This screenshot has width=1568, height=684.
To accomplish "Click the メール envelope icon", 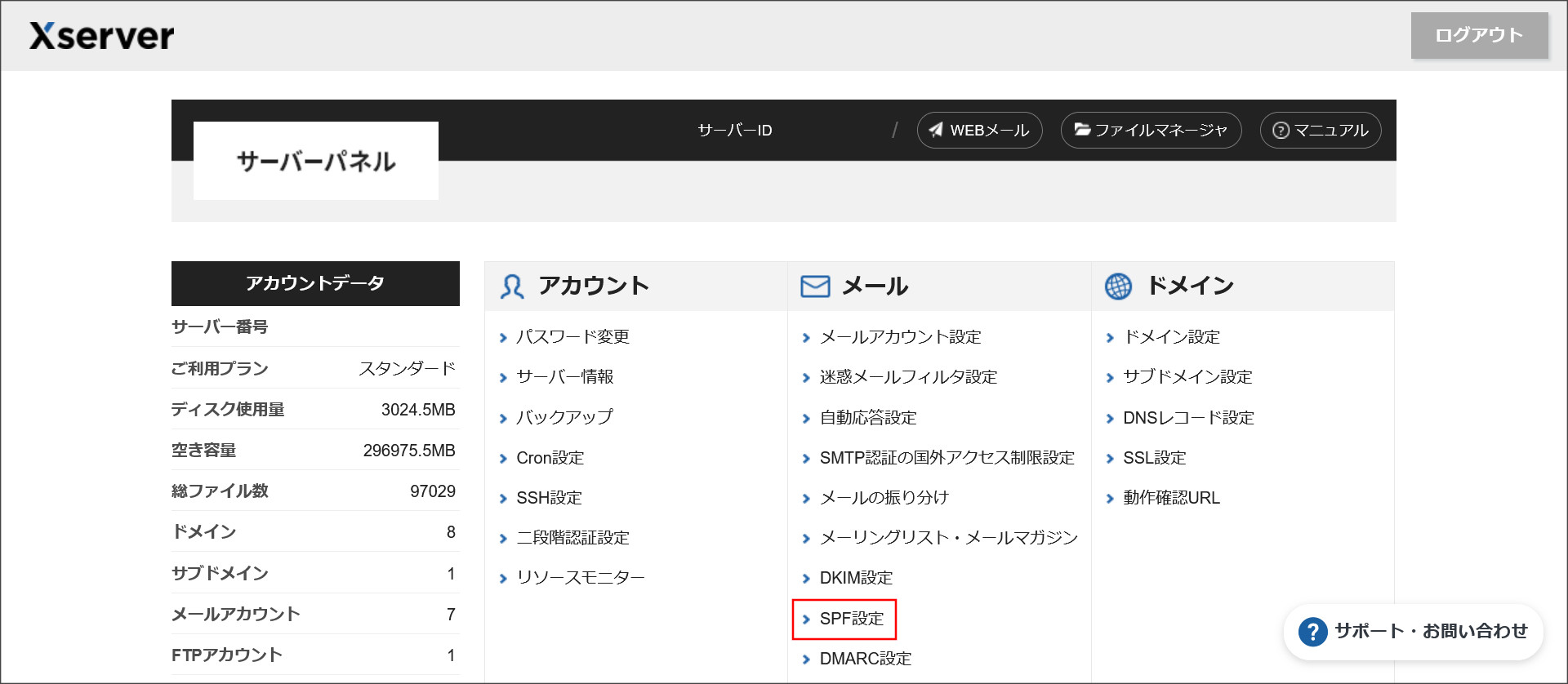I will 815,286.
